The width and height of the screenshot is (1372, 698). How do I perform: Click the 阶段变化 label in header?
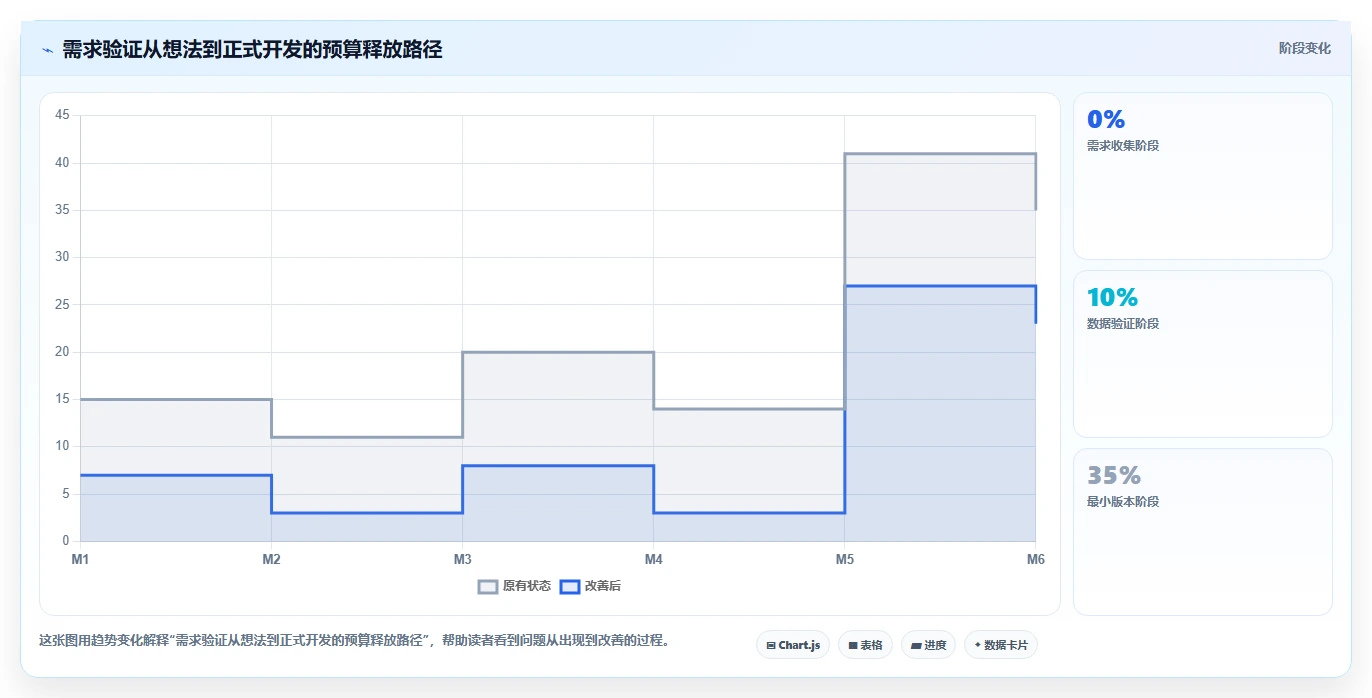(x=1305, y=48)
